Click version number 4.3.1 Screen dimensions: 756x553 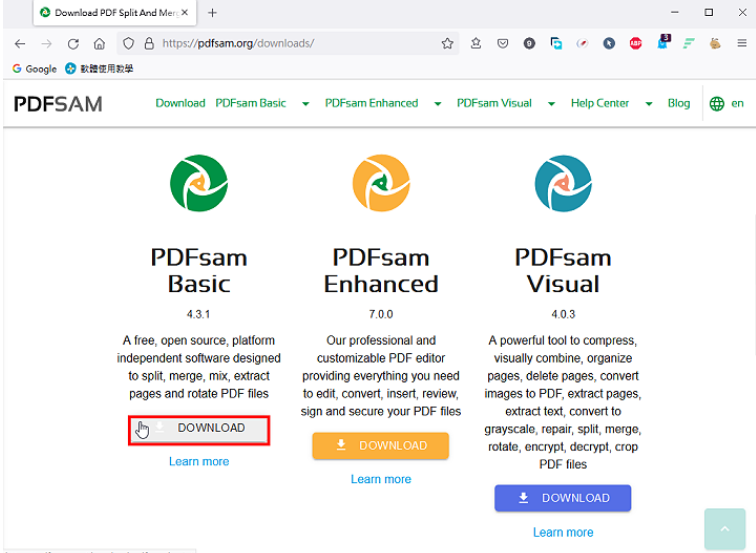pyautogui.click(x=198, y=314)
